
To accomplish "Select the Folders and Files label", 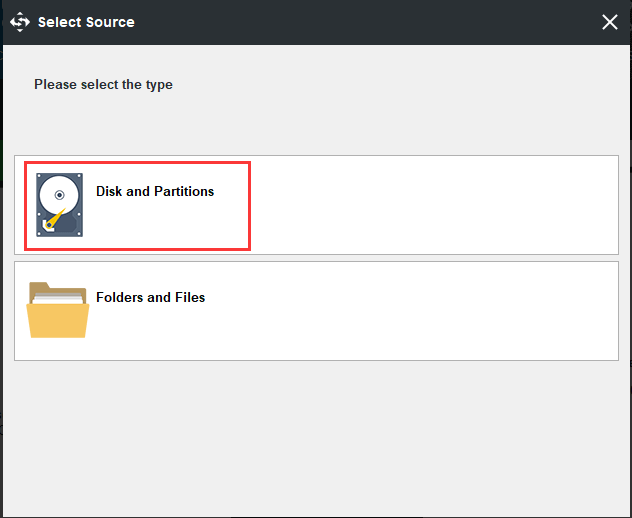I will pos(150,297).
